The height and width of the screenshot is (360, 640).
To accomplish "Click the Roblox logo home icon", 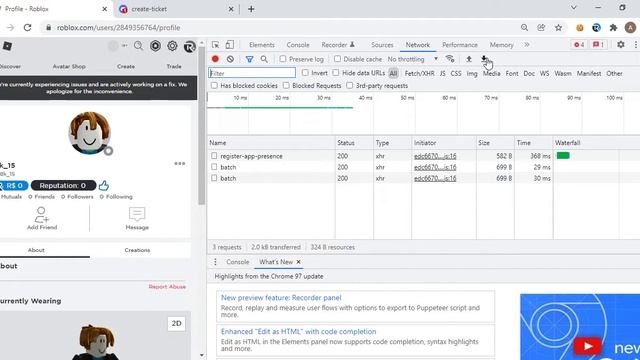I will (x=7, y=46).
